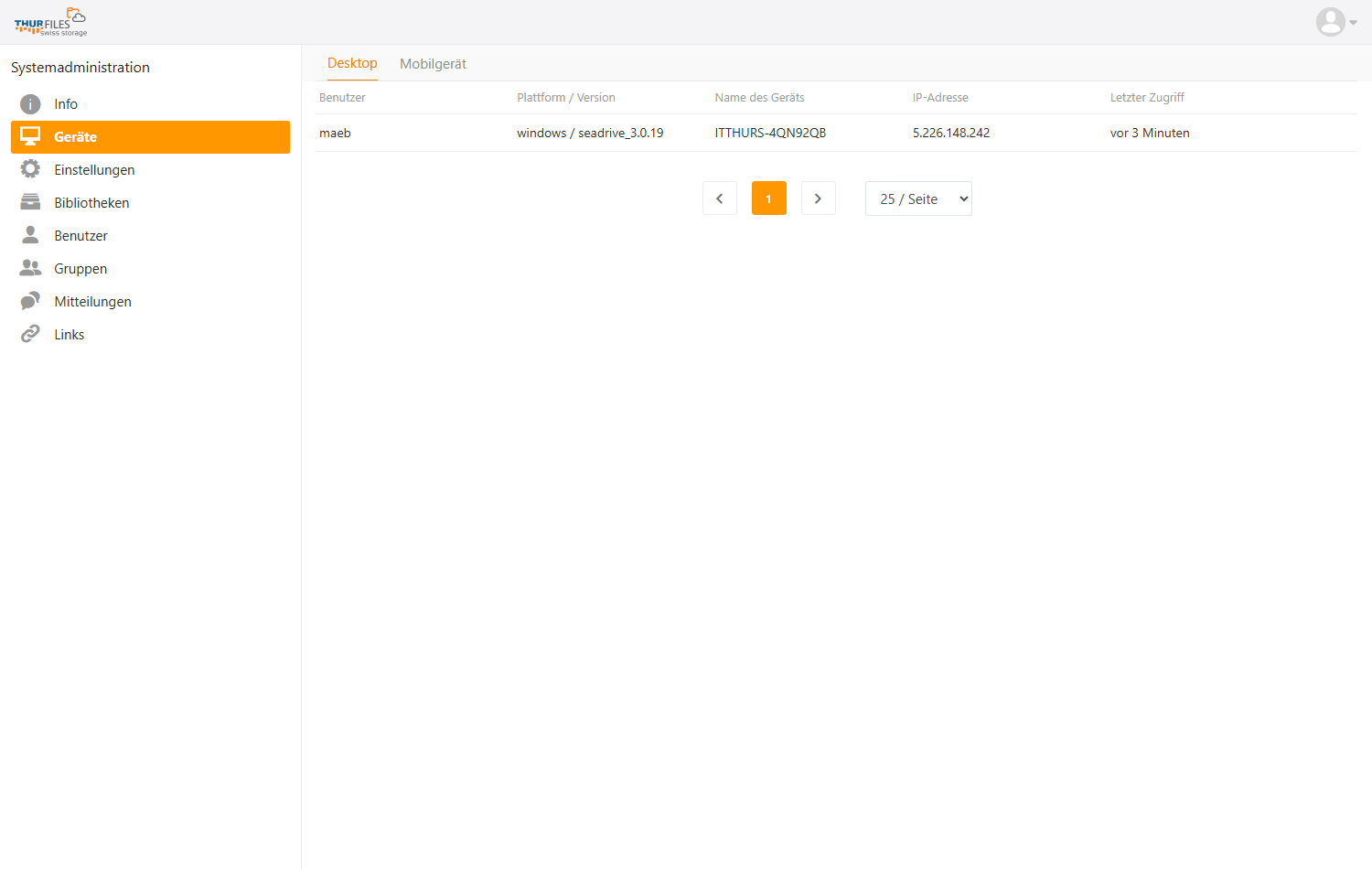This screenshot has width=1372, height=869.
Task: Switch to the Desktop tab
Action: point(352,63)
